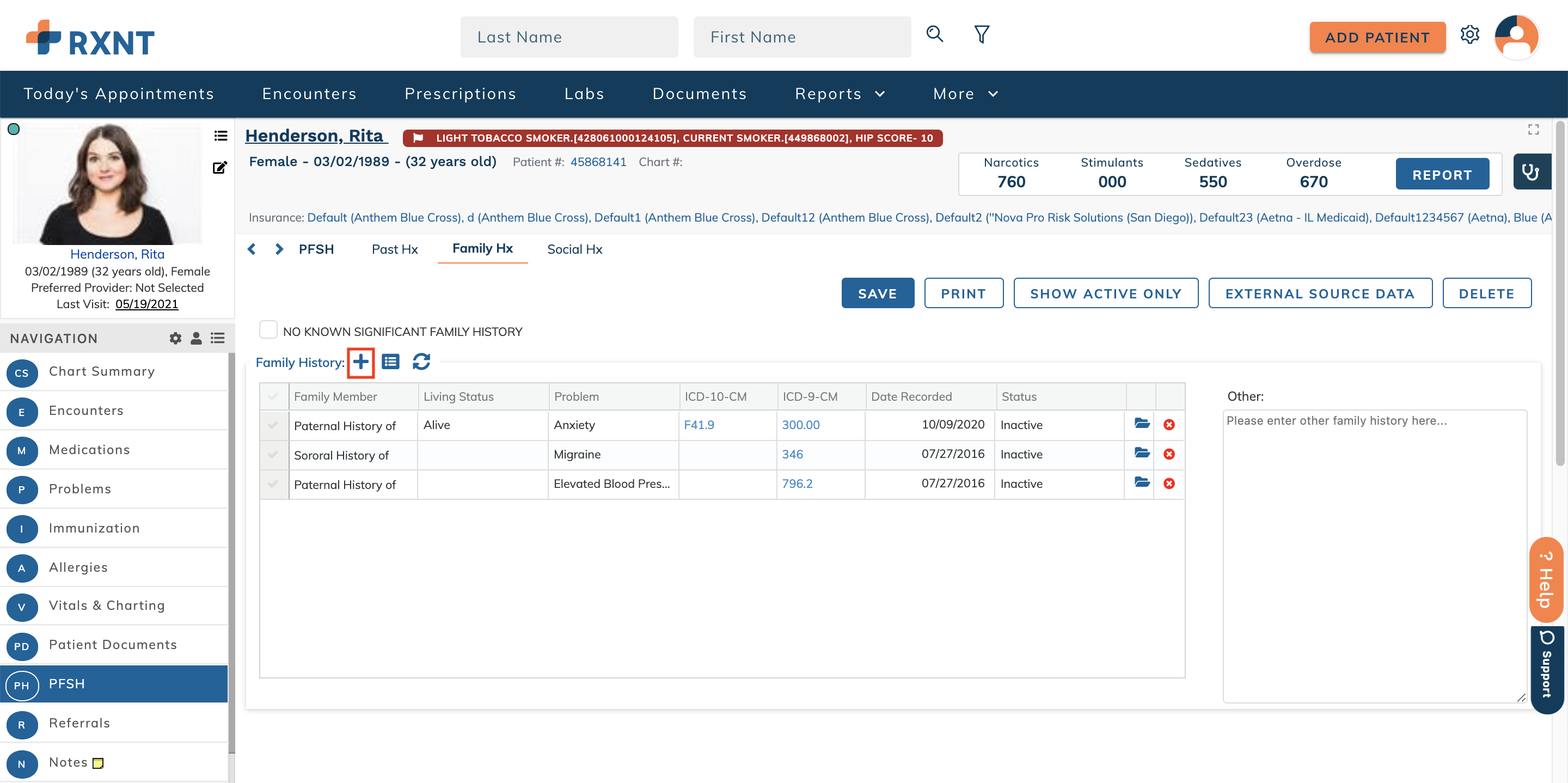Delete the Migraine entry with red X icon
The height and width of the screenshot is (783, 1568).
coord(1169,453)
